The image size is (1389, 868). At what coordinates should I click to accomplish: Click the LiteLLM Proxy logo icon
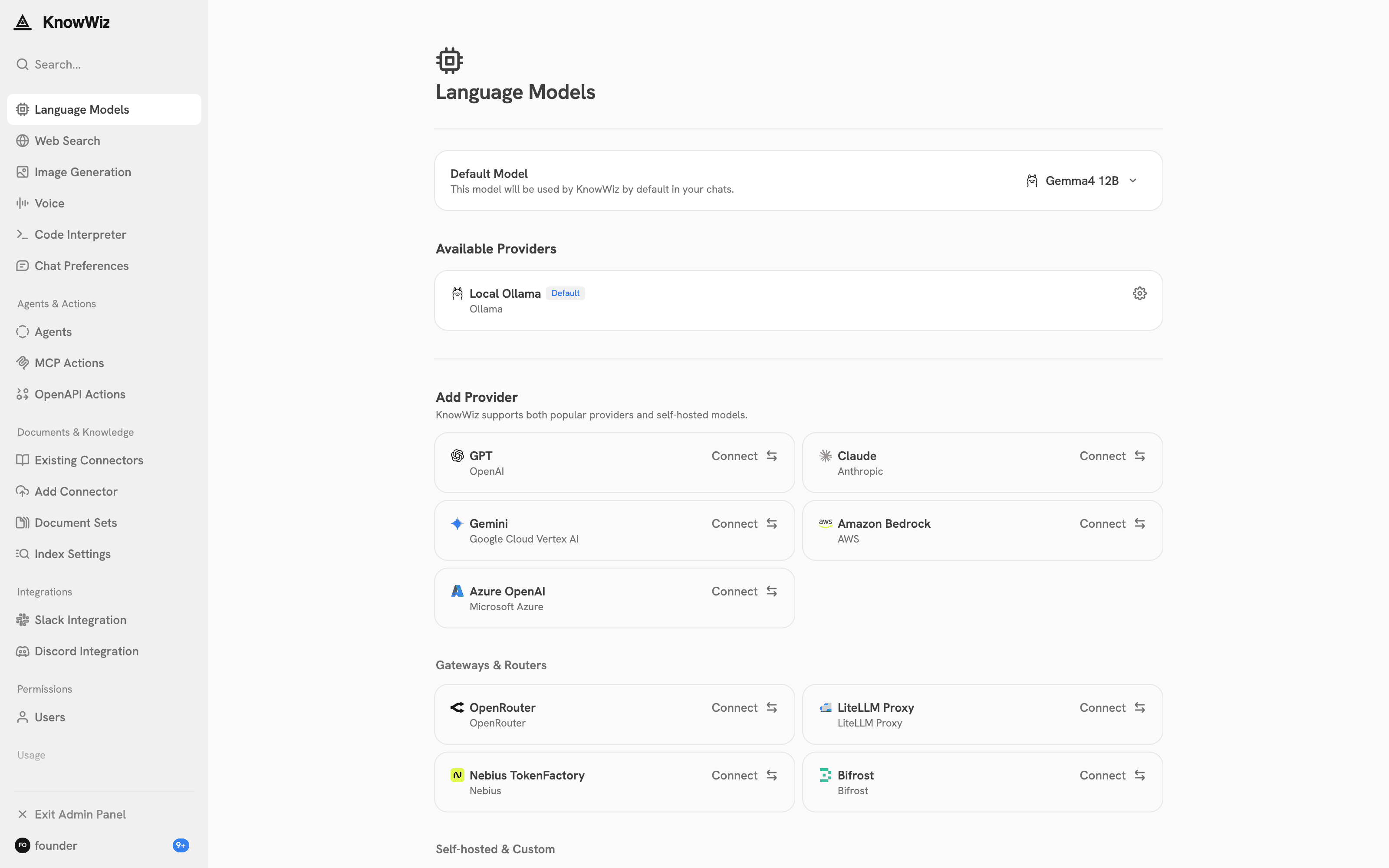(x=825, y=707)
